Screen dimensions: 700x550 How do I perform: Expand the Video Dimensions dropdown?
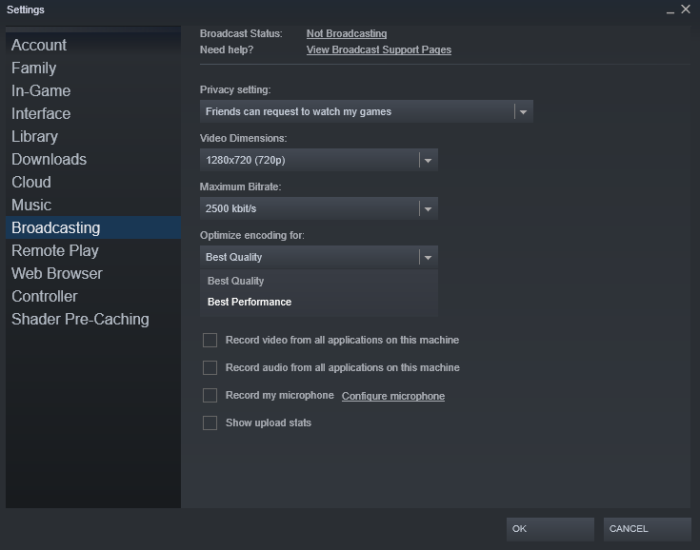[319, 160]
